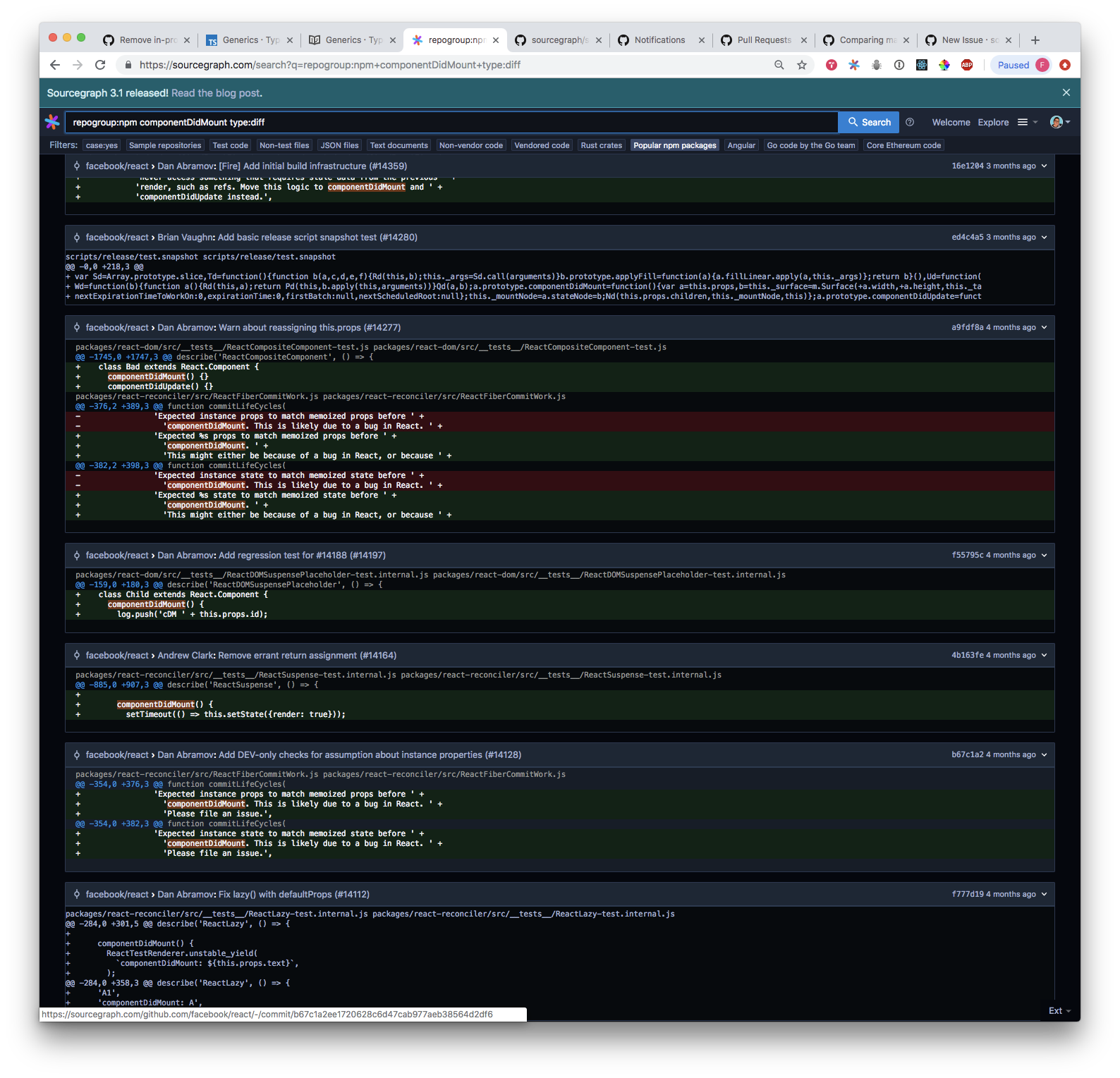Collapse the ed4c4a5 commit result
Screen dimensions: 1120x1078
[1044, 237]
